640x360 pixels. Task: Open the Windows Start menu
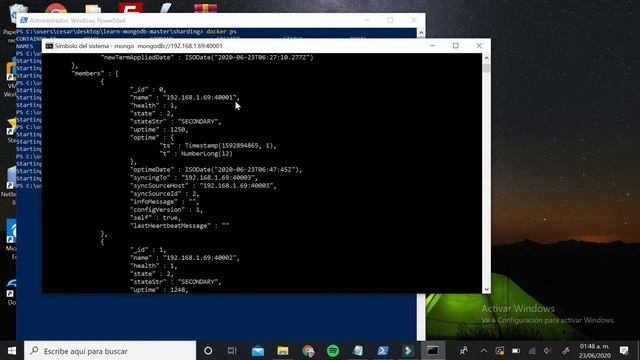click(12, 351)
